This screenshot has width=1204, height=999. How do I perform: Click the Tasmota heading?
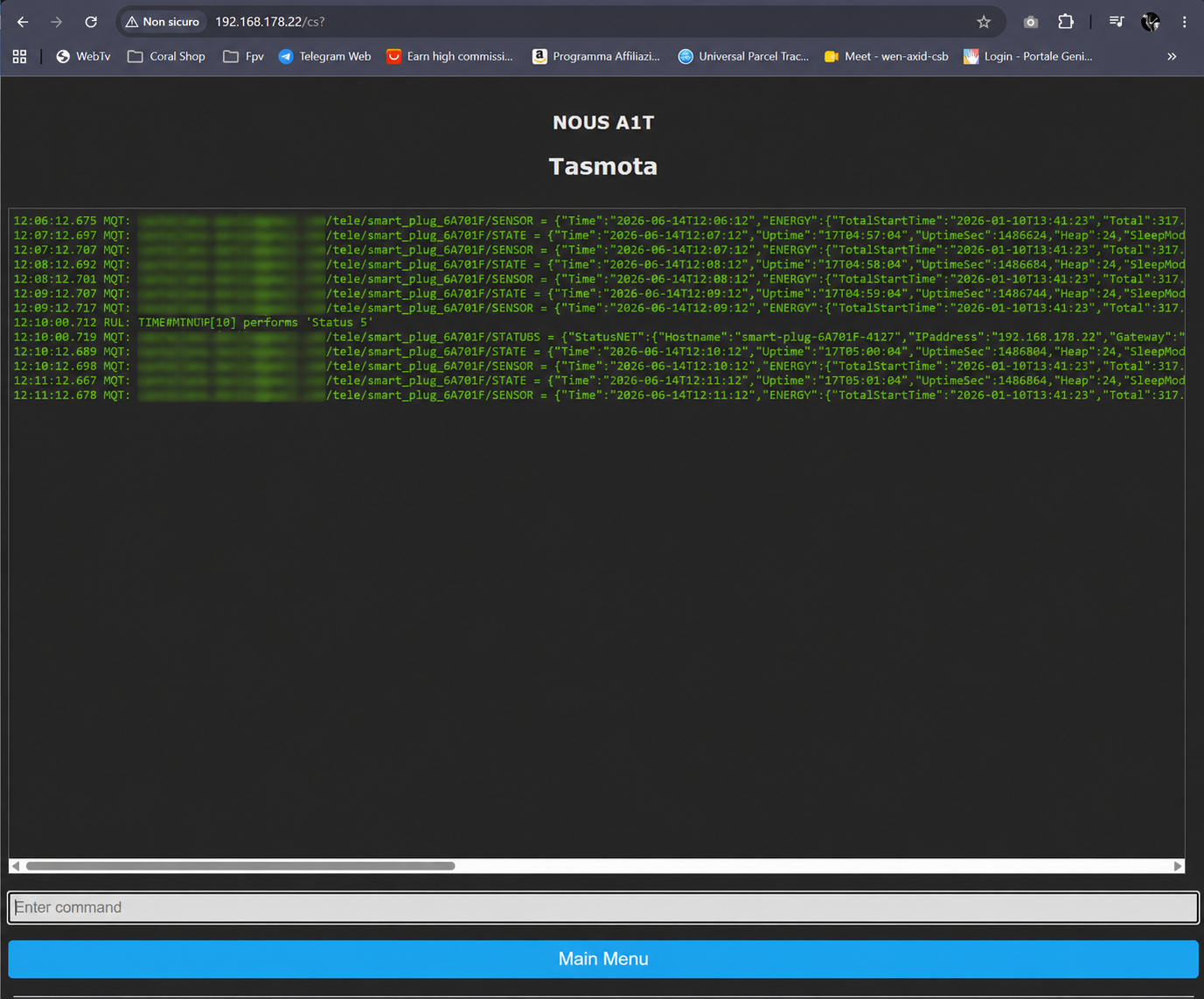point(603,166)
